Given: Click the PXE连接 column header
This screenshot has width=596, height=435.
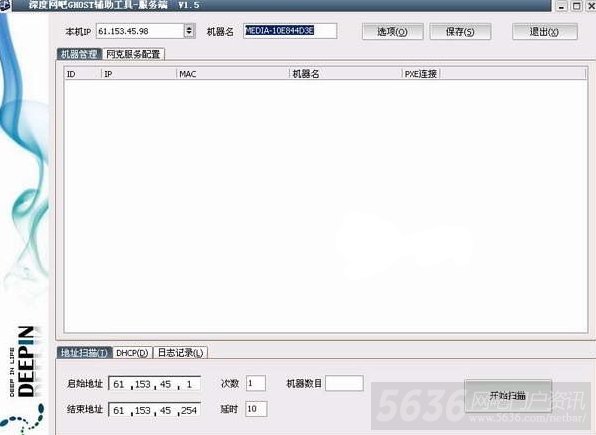Looking at the screenshot, I should pyautogui.click(x=420, y=74).
